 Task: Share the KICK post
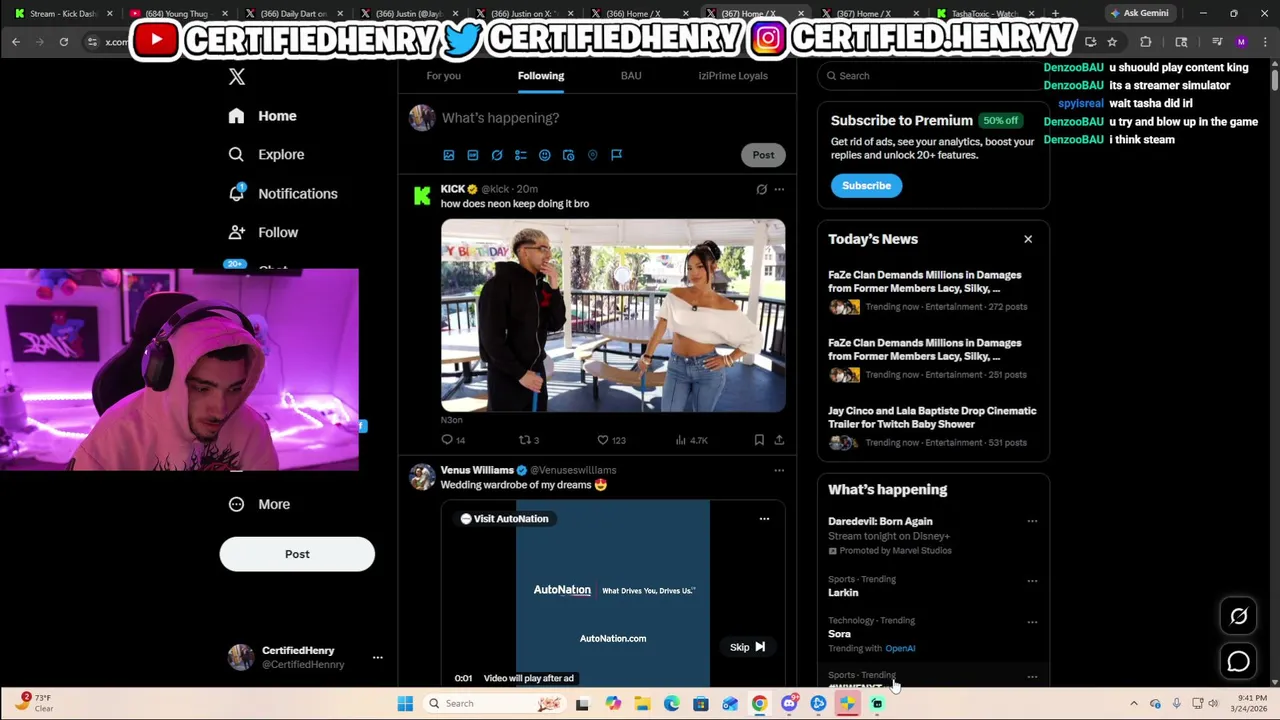[779, 440]
